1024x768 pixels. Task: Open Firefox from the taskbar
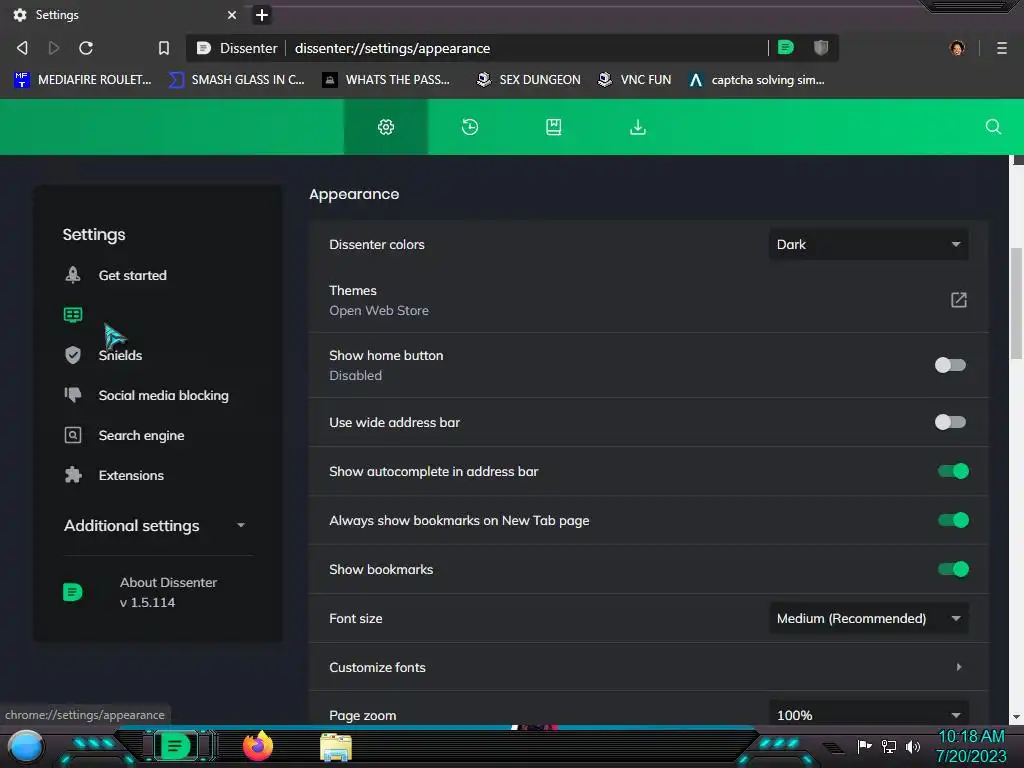coord(258,746)
